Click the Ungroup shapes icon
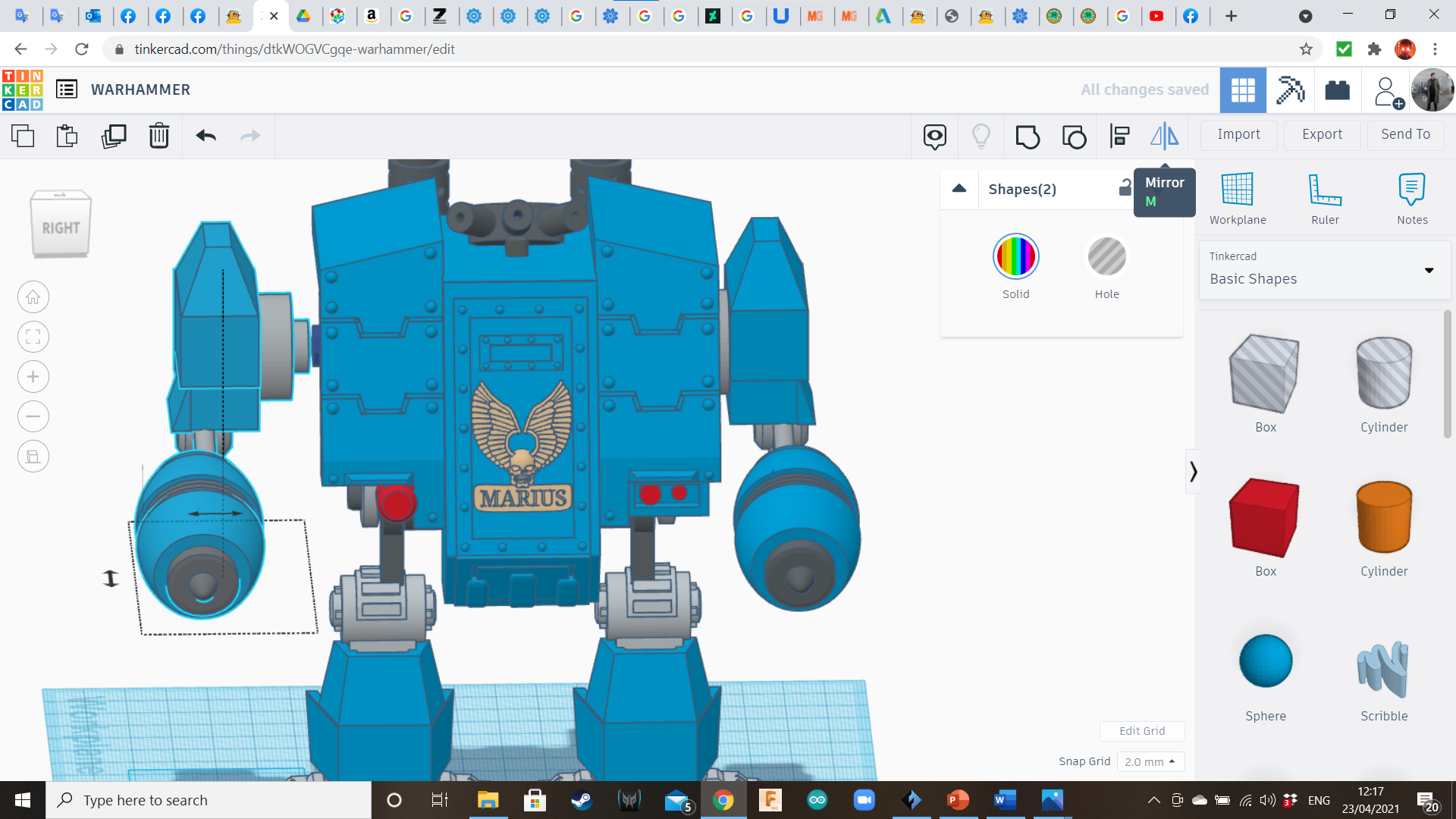The height and width of the screenshot is (819, 1456). click(x=1074, y=136)
